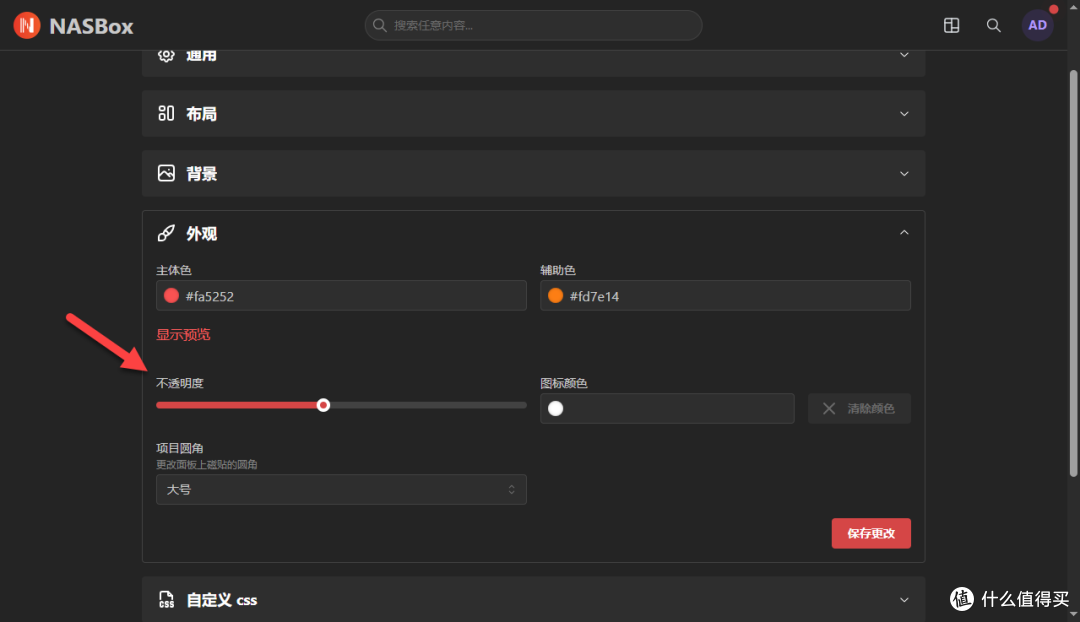Expand the 背景 section chevron
1080x622 pixels.
click(904, 174)
